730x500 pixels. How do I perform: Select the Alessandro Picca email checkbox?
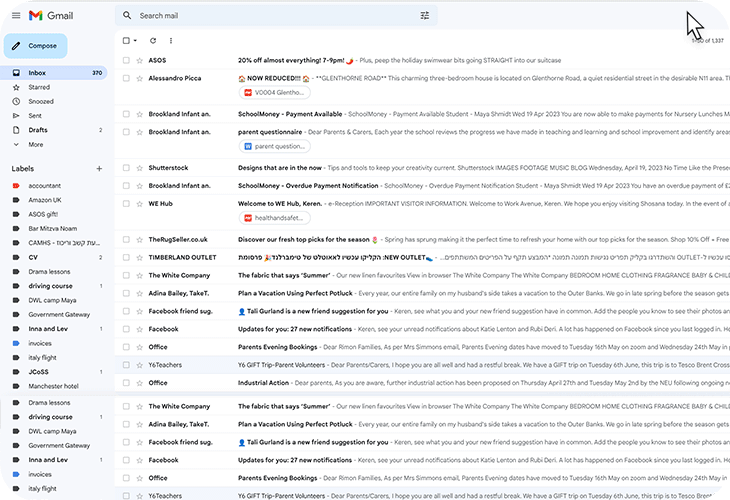(x=126, y=78)
